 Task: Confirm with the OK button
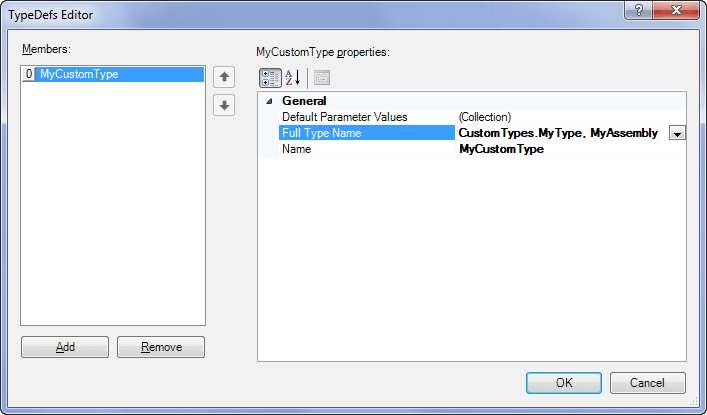pyautogui.click(x=564, y=383)
